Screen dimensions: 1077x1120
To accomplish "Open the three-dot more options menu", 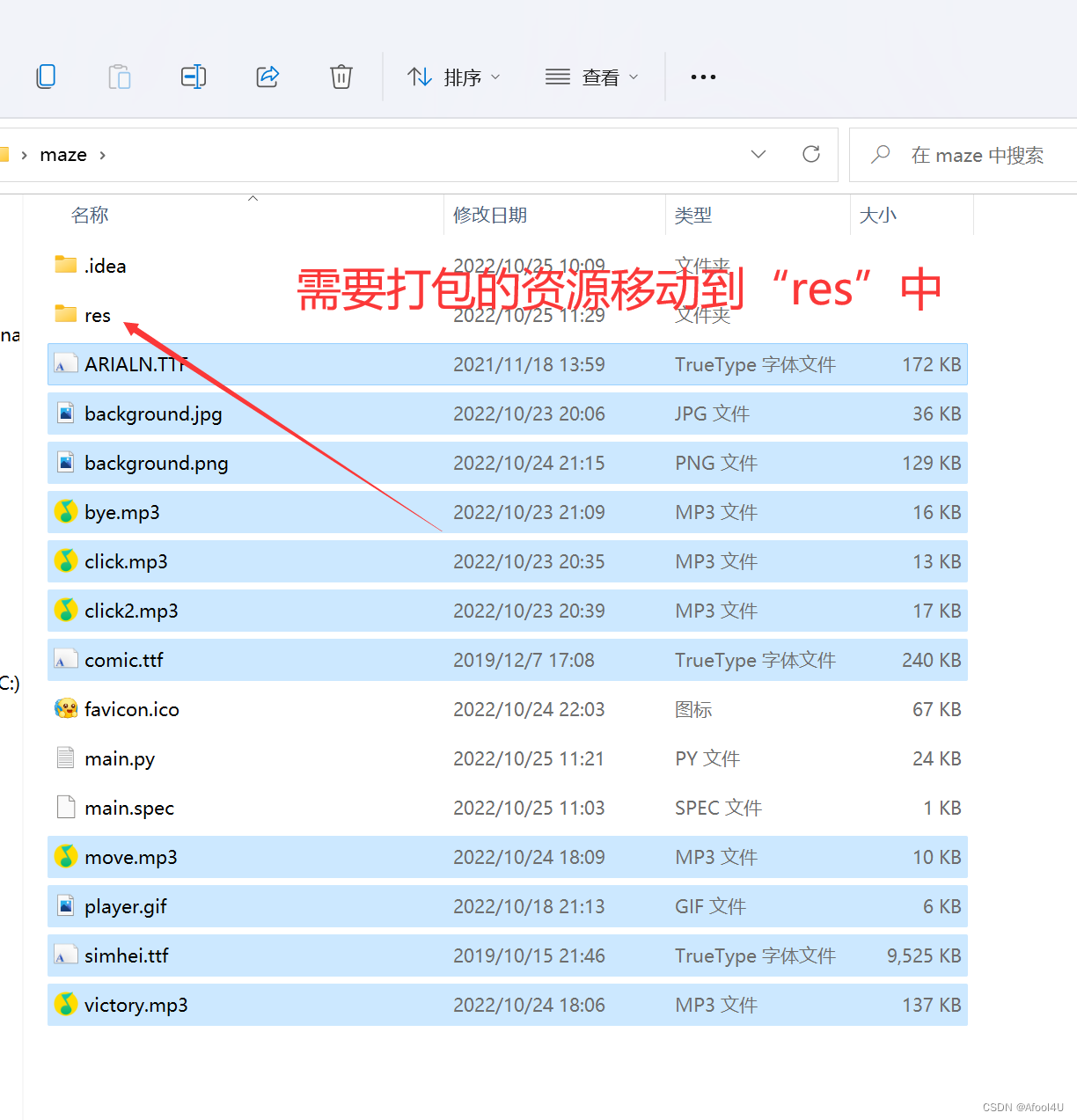I will click(703, 77).
